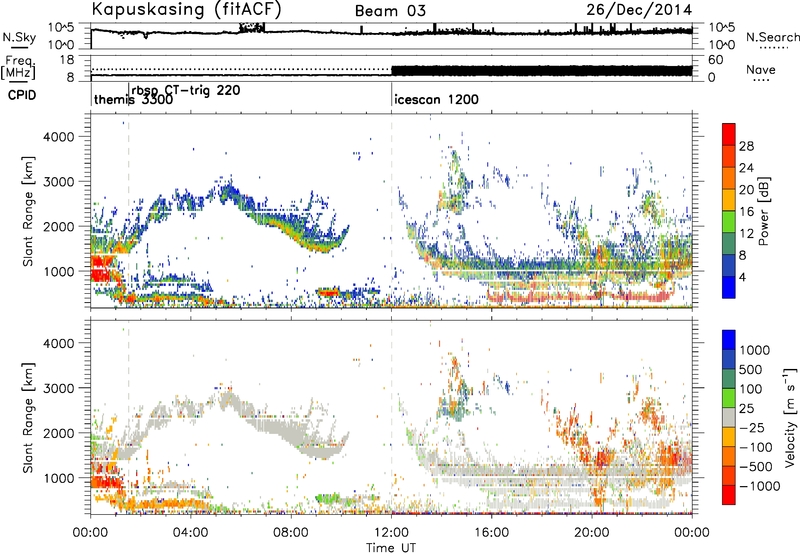
Task: Click the 'Freq. [MHz]' axis label
Action: [18, 67]
